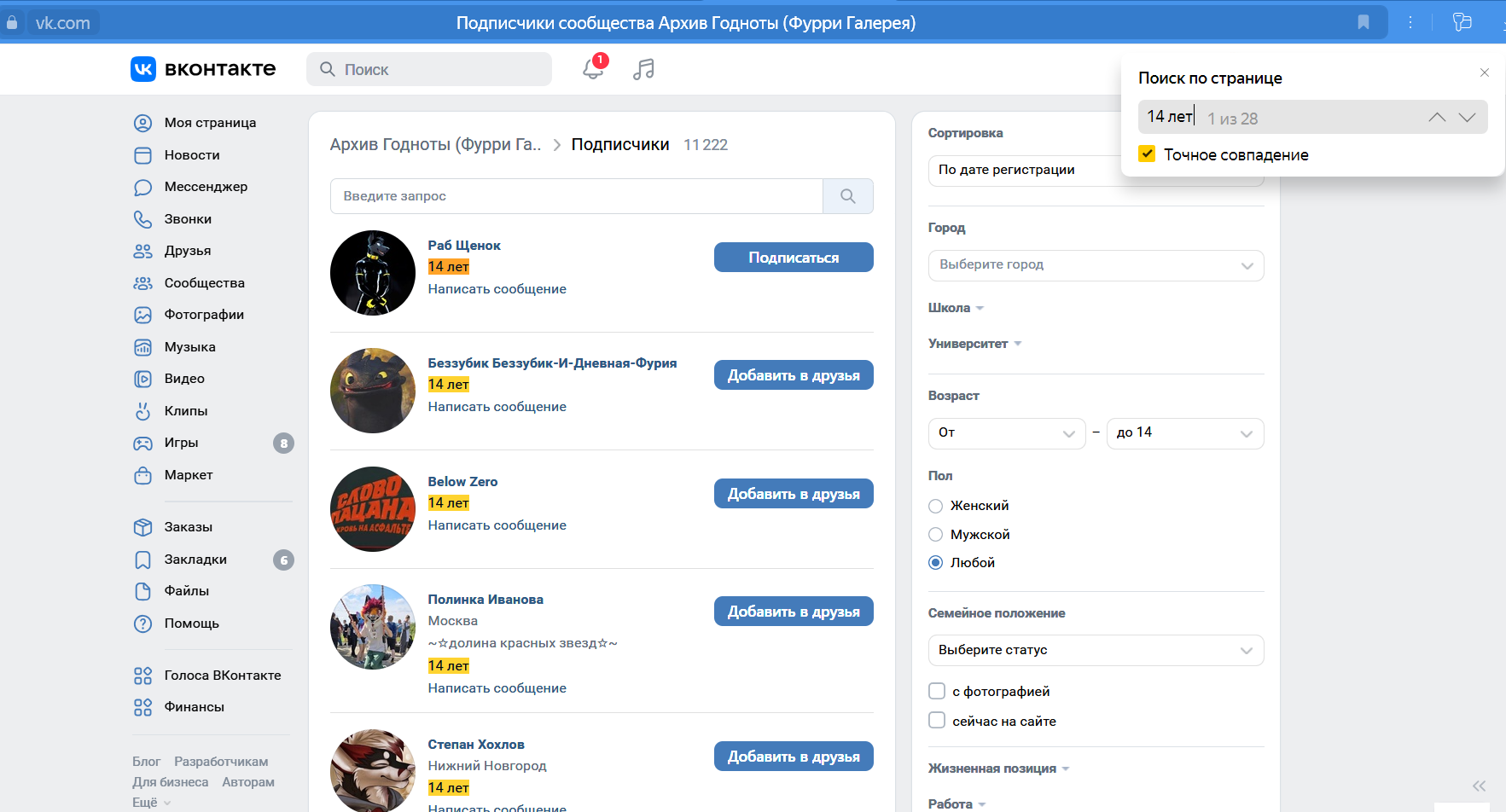Toggle the Точное совпадение checkbox
Screen dimensions: 1506x812
click(x=1147, y=154)
